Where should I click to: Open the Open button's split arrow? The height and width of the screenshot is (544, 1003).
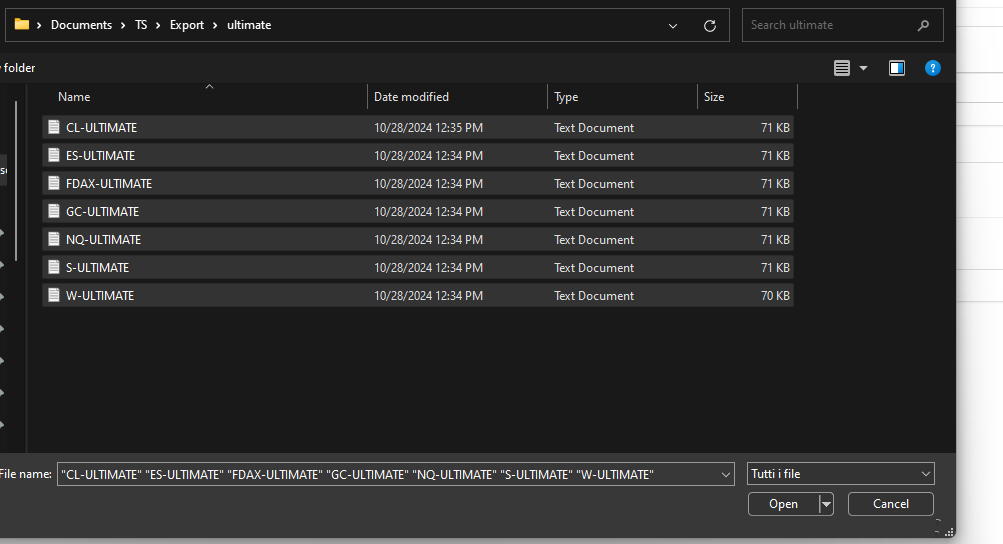click(826, 504)
